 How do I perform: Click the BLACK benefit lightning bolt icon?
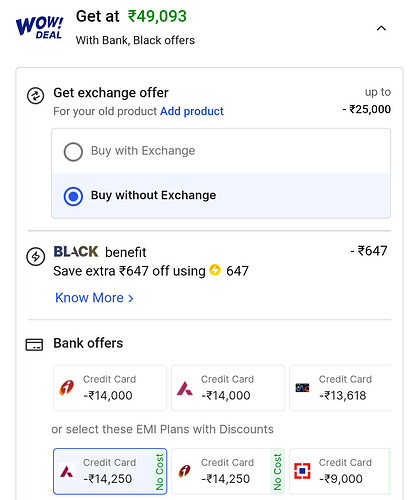click(x=35, y=257)
